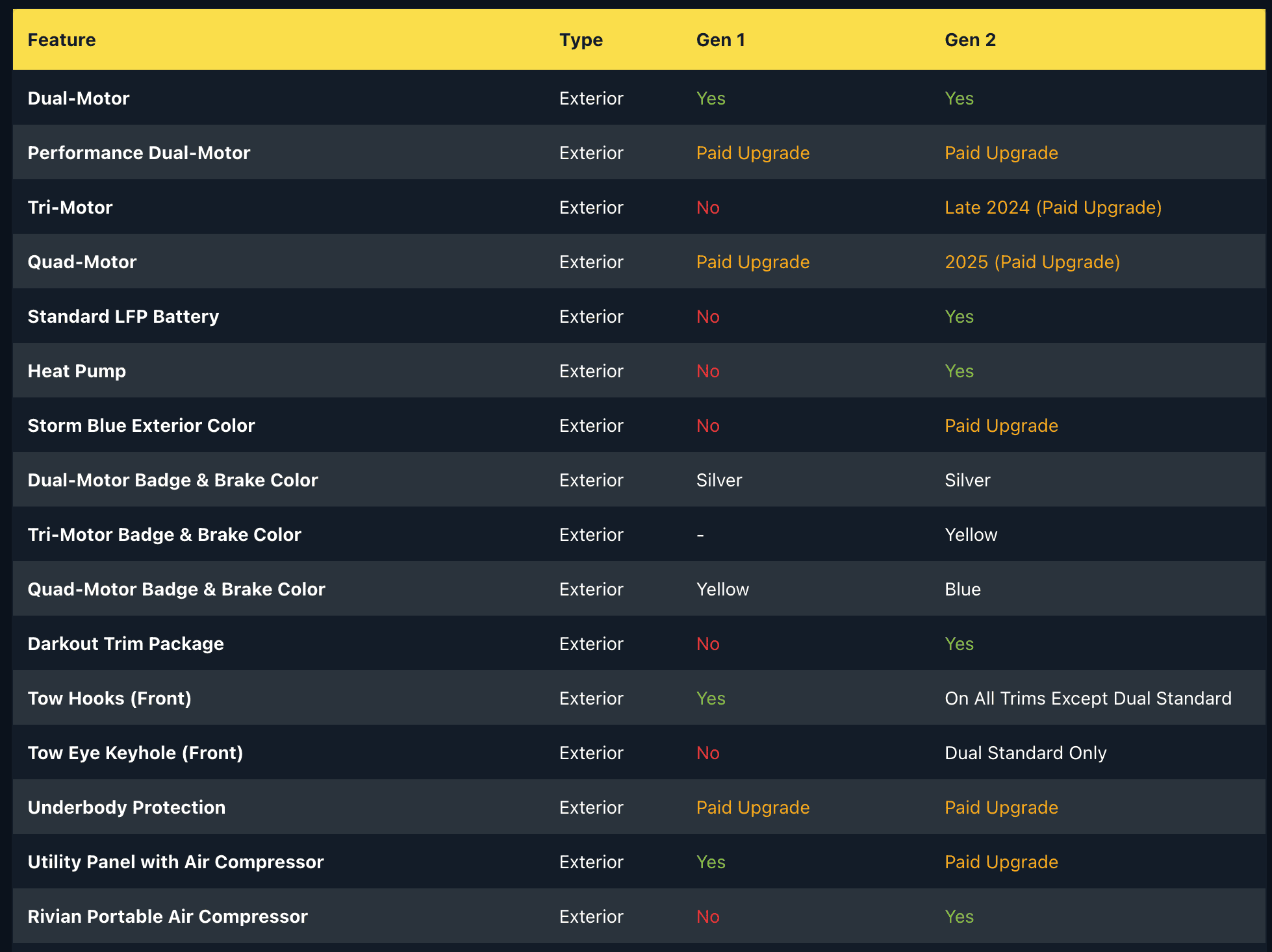
Task: Select Gen 1 'Paid Upgrade' for Underbody Protection
Action: coord(753,807)
